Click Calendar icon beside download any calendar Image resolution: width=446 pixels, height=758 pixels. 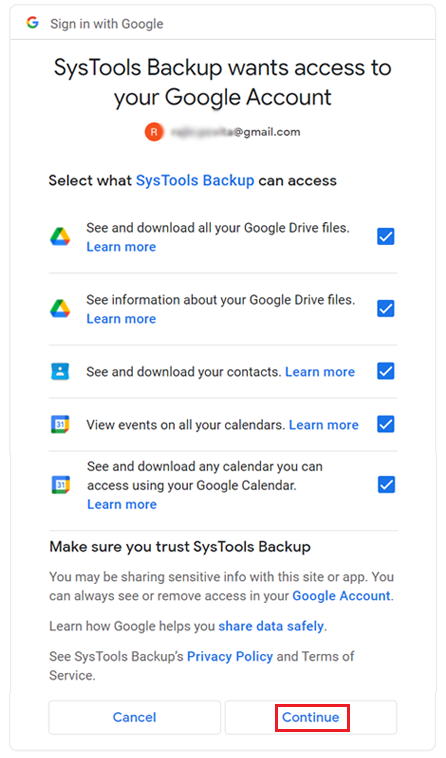coord(60,485)
